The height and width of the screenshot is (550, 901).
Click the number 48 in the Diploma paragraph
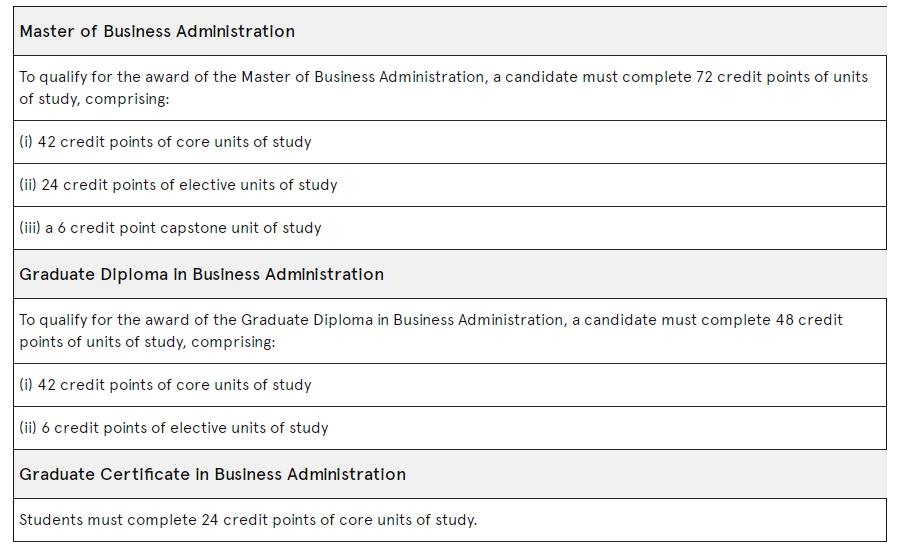coord(784,320)
